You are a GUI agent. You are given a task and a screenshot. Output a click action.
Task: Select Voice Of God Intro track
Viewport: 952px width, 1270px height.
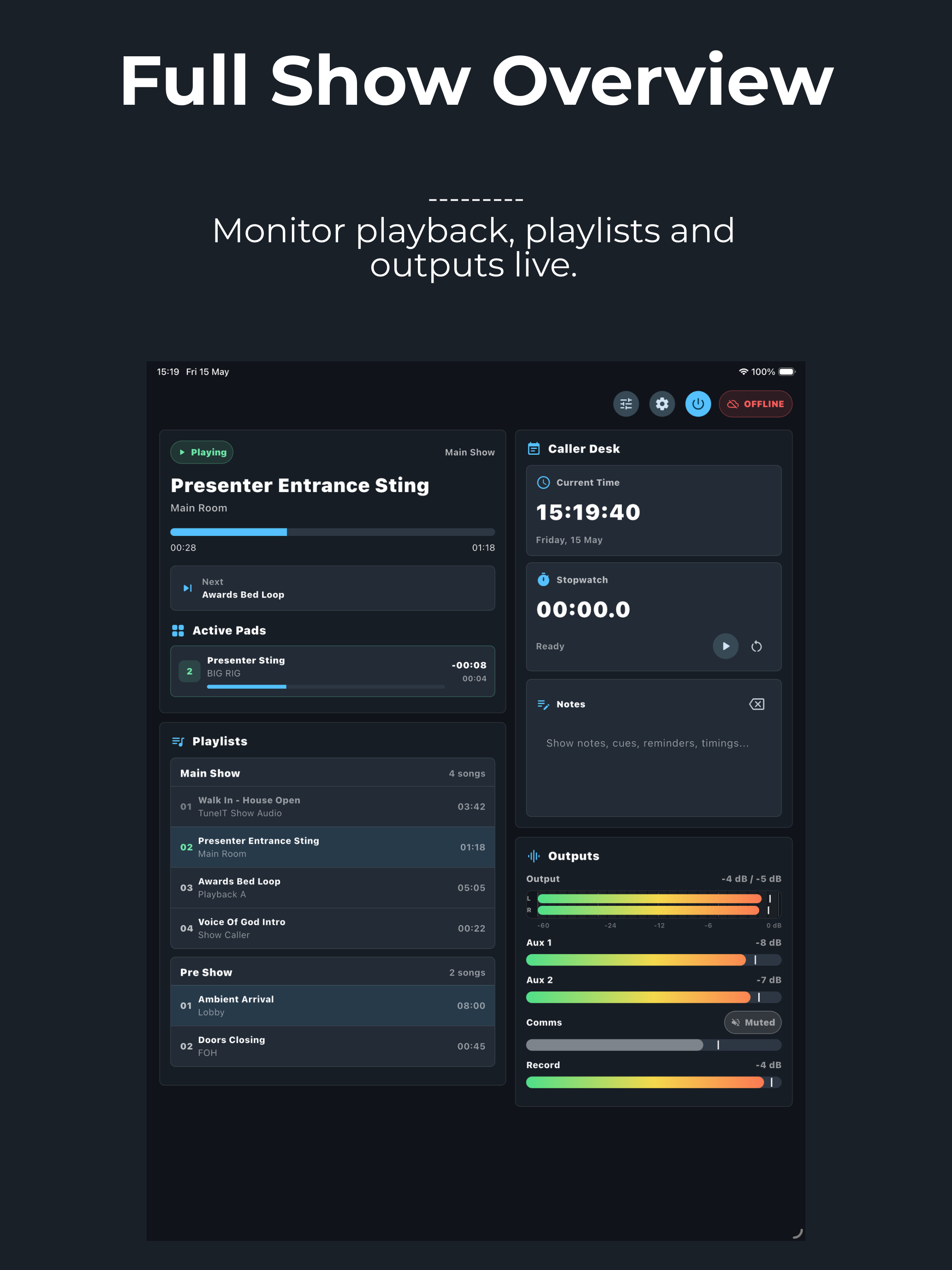[x=332, y=929]
